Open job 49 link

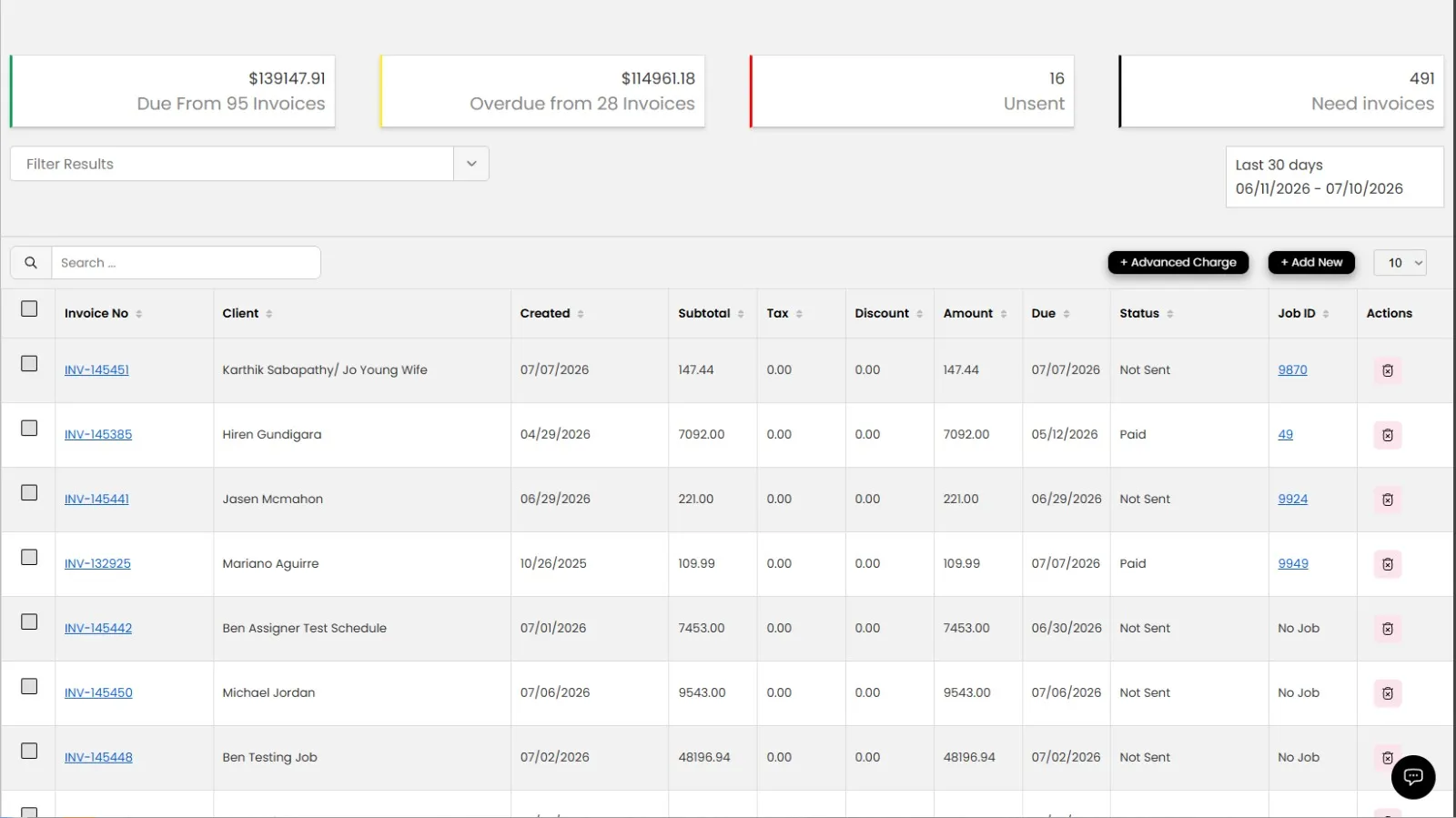click(1285, 435)
